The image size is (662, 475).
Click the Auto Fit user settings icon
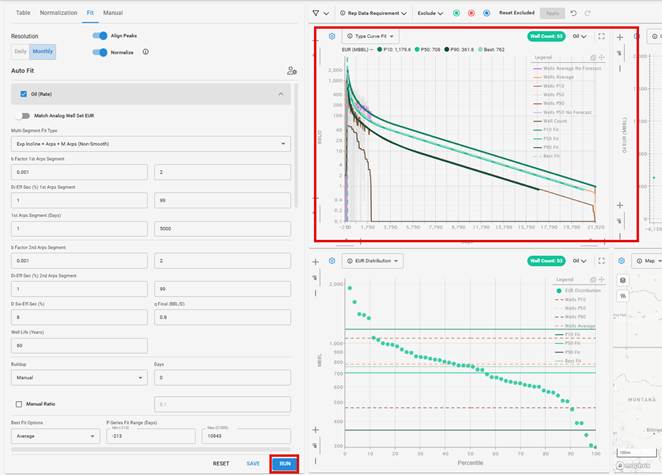[x=291, y=71]
